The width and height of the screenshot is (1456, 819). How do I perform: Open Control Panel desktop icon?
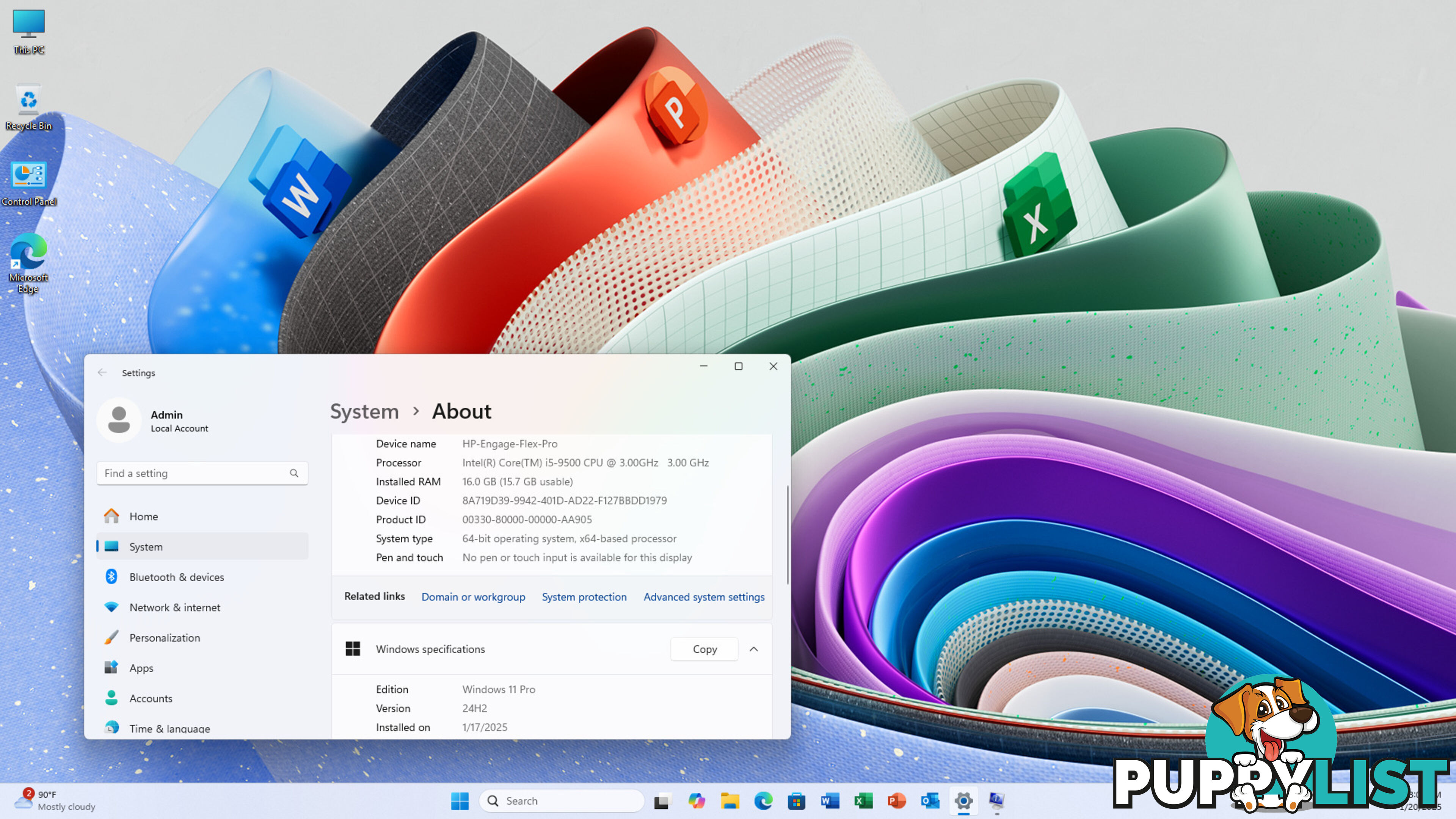28,184
